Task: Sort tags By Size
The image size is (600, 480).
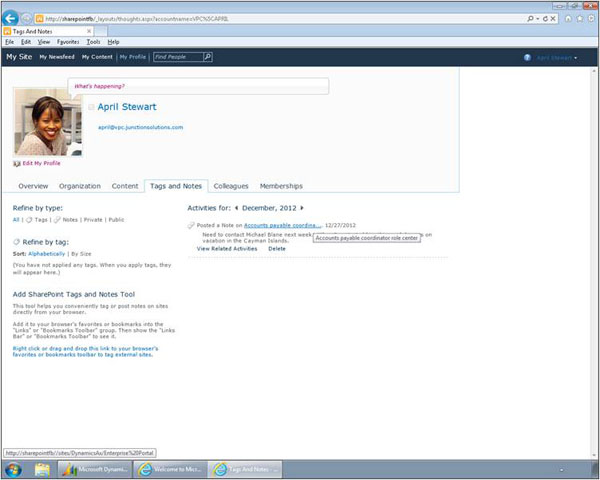Action: [81, 254]
